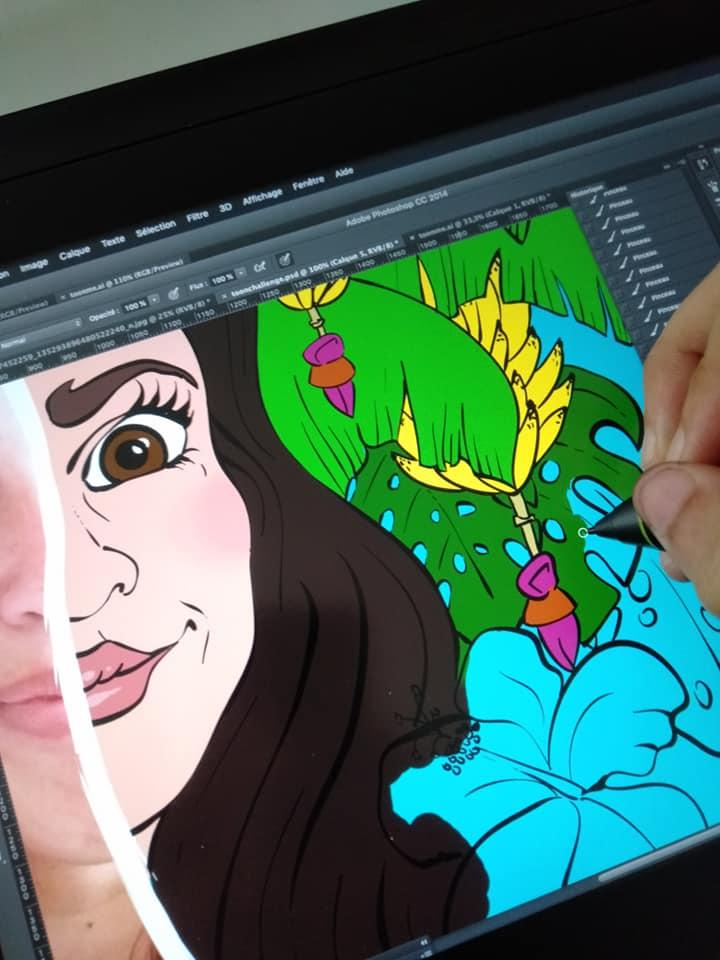Collapse the Historique panel with double-arrow
The height and width of the screenshot is (960, 720).
[668, 165]
